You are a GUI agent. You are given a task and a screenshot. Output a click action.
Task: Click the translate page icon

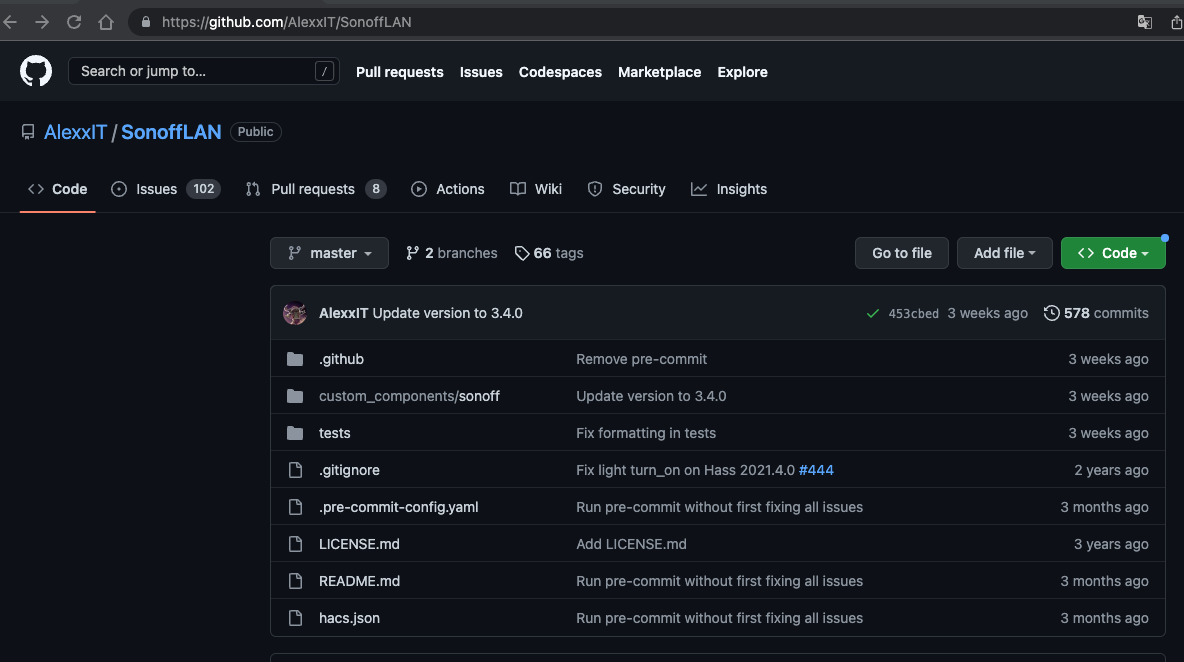(1145, 23)
